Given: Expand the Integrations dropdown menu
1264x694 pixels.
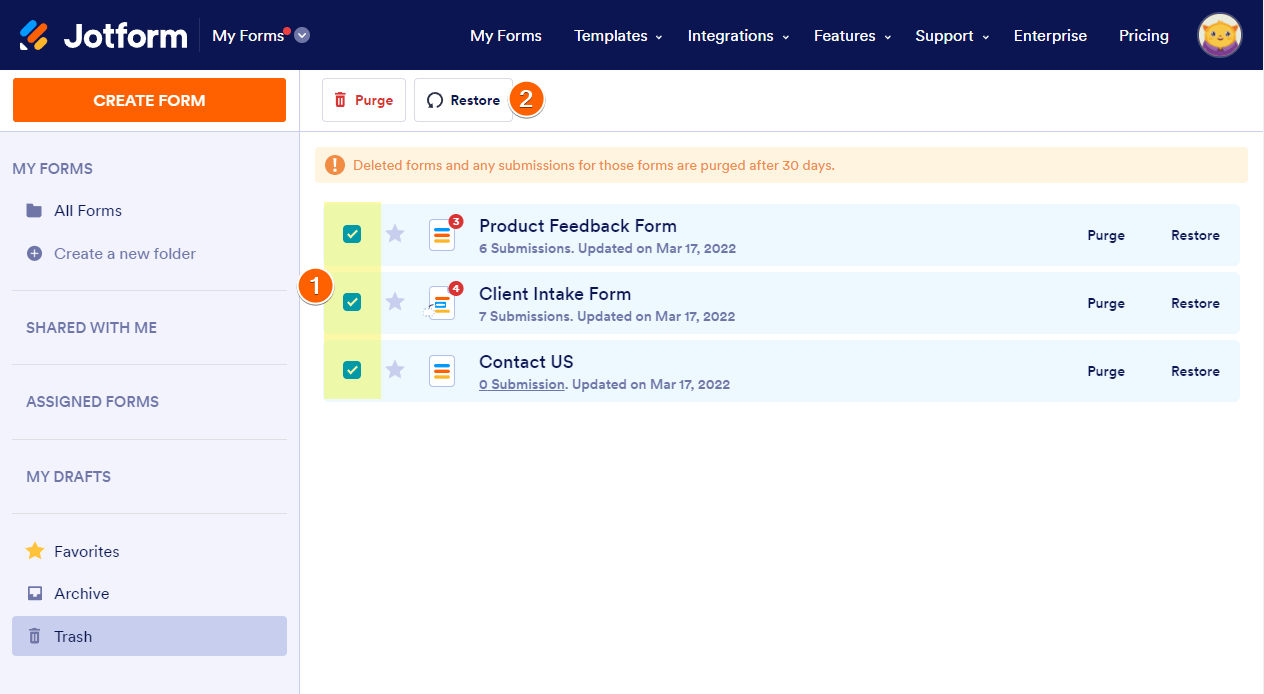Looking at the screenshot, I should pos(738,36).
